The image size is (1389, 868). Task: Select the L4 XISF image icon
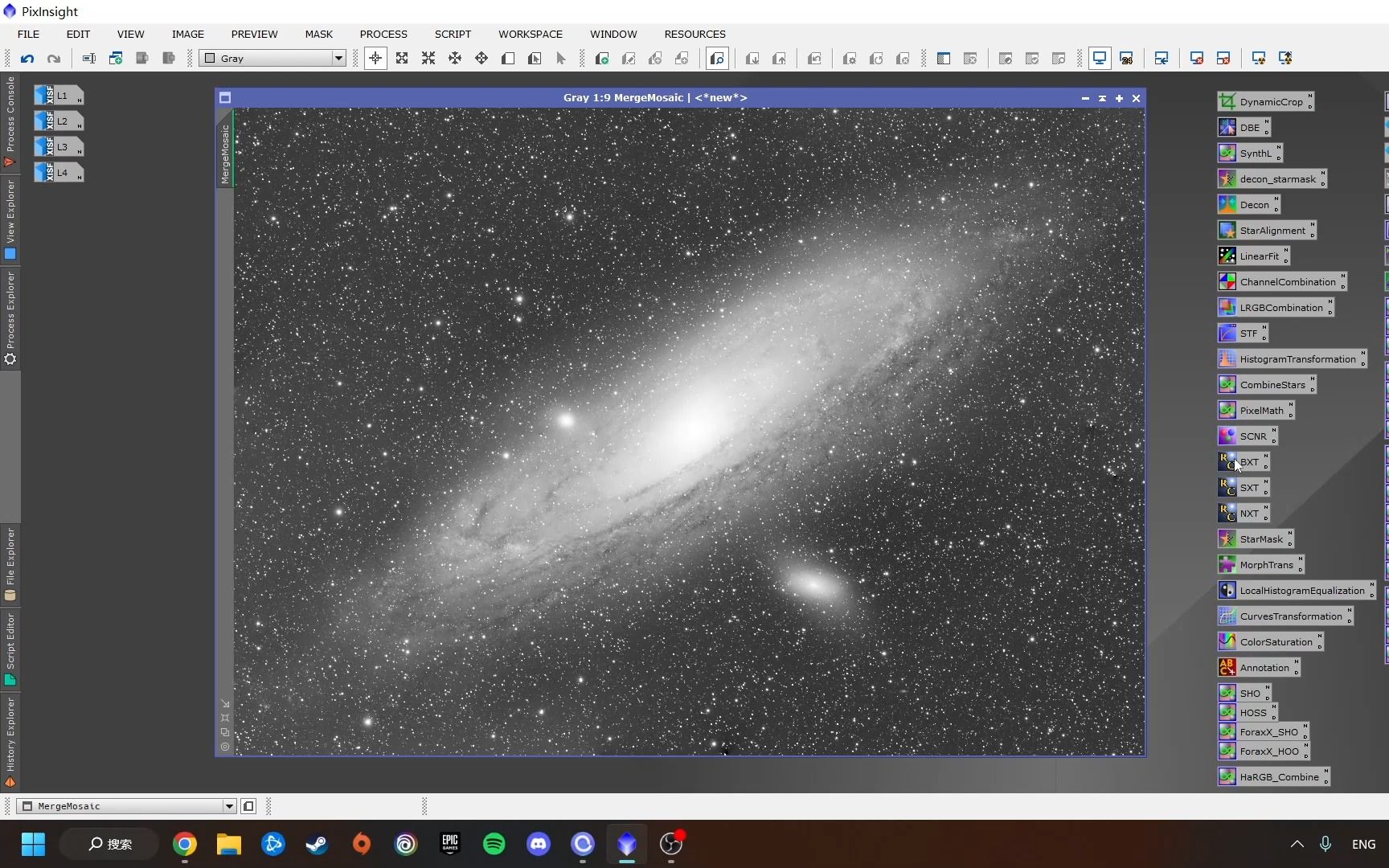coord(59,173)
